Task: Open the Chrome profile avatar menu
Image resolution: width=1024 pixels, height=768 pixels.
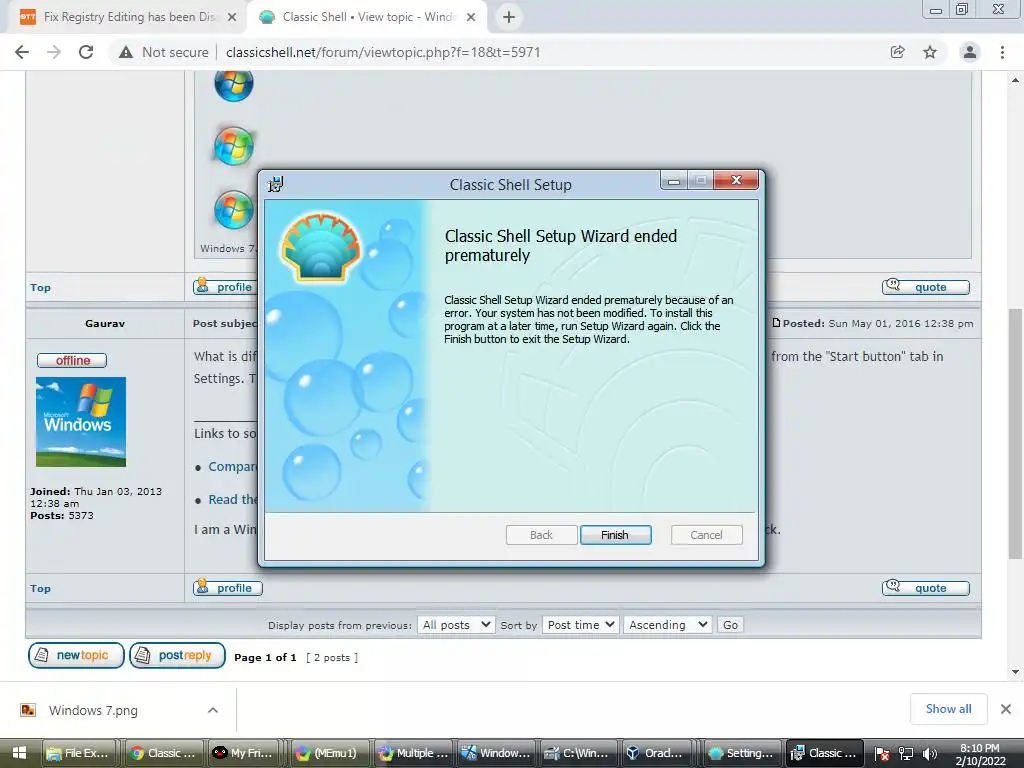Action: click(970, 52)
